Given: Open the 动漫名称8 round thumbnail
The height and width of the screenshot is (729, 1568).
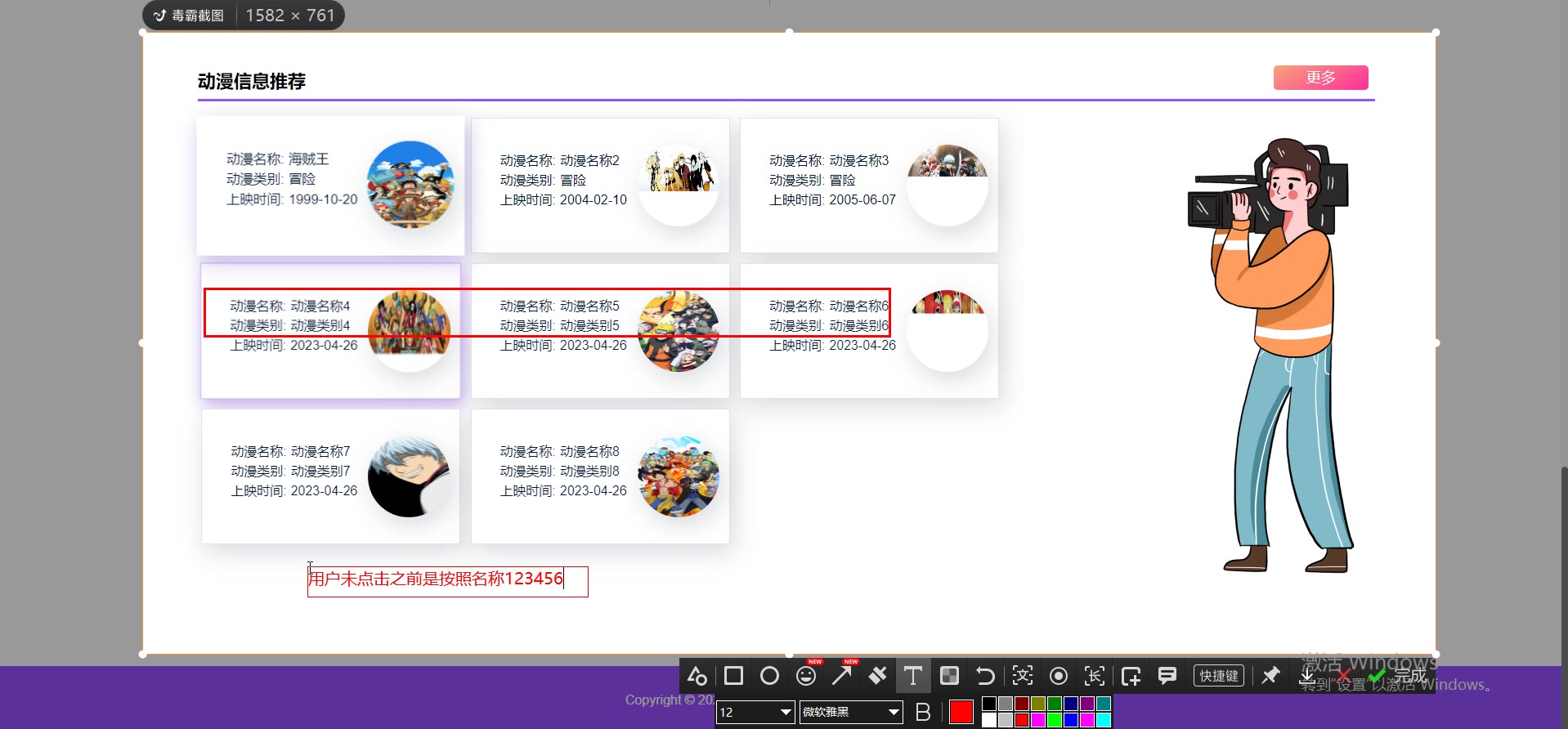Looking at the screenshot, I should coord(679,476).
